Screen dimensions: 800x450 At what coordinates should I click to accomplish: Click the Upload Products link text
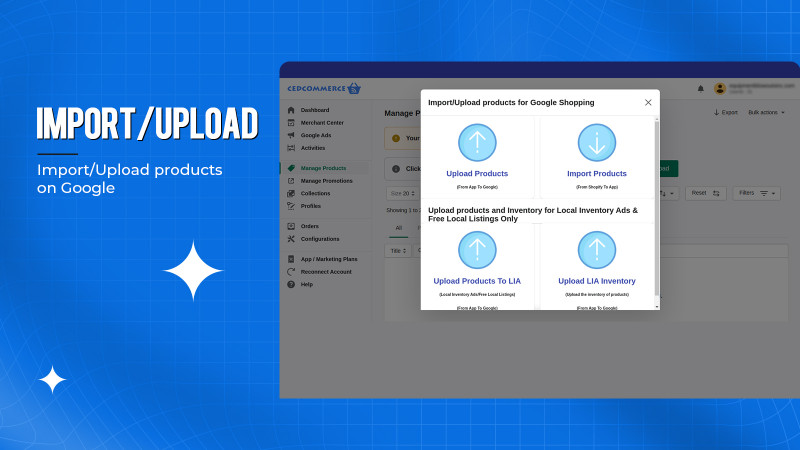(477, 174)
